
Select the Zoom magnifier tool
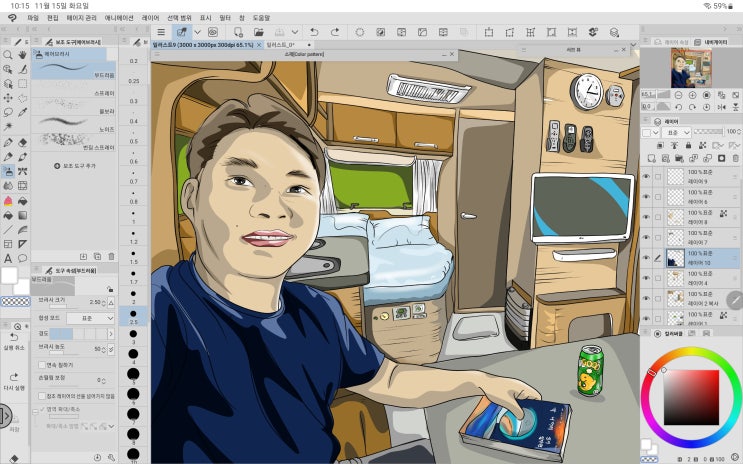[8, 55]
